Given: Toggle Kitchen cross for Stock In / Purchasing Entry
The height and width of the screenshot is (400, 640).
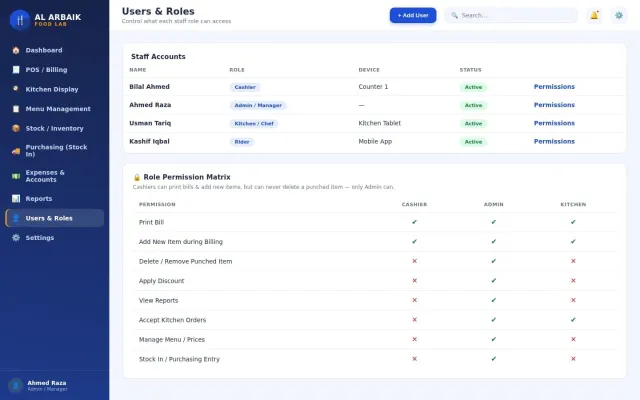Looking at the screenshot, I should click(x=573, y=359).
